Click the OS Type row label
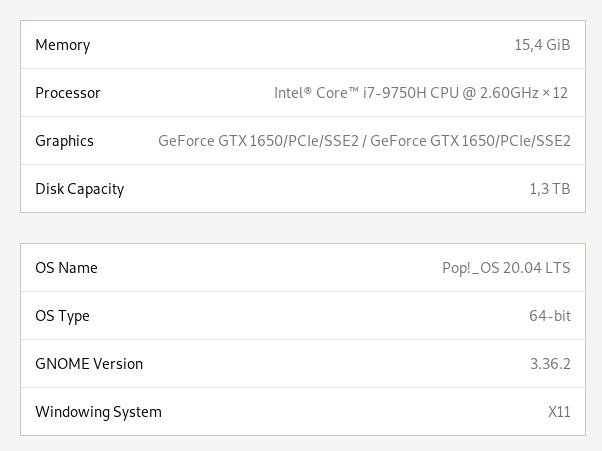The height and width of the screenshot is (451, 602). click(62, 316)
